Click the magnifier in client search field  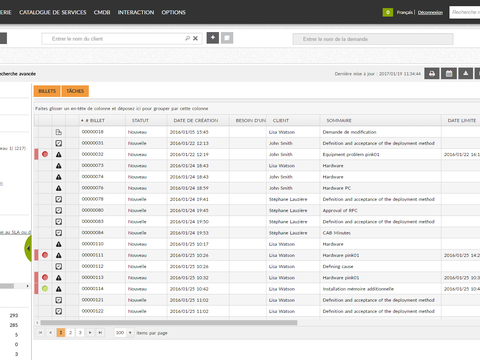[188, 38]
